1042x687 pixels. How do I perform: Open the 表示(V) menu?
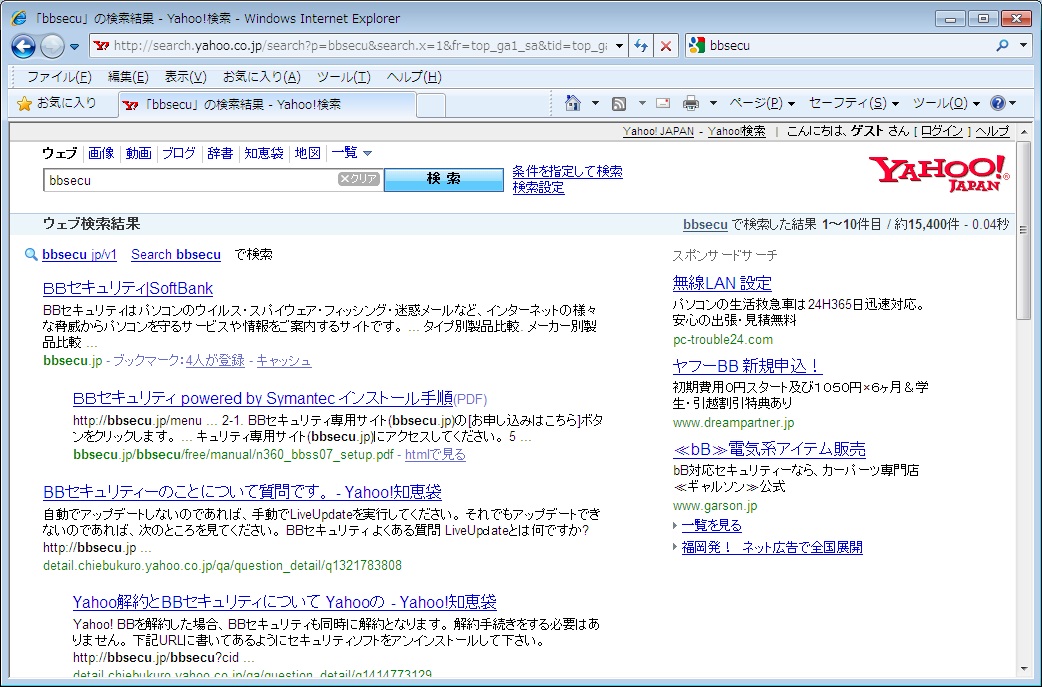[185, 77]
